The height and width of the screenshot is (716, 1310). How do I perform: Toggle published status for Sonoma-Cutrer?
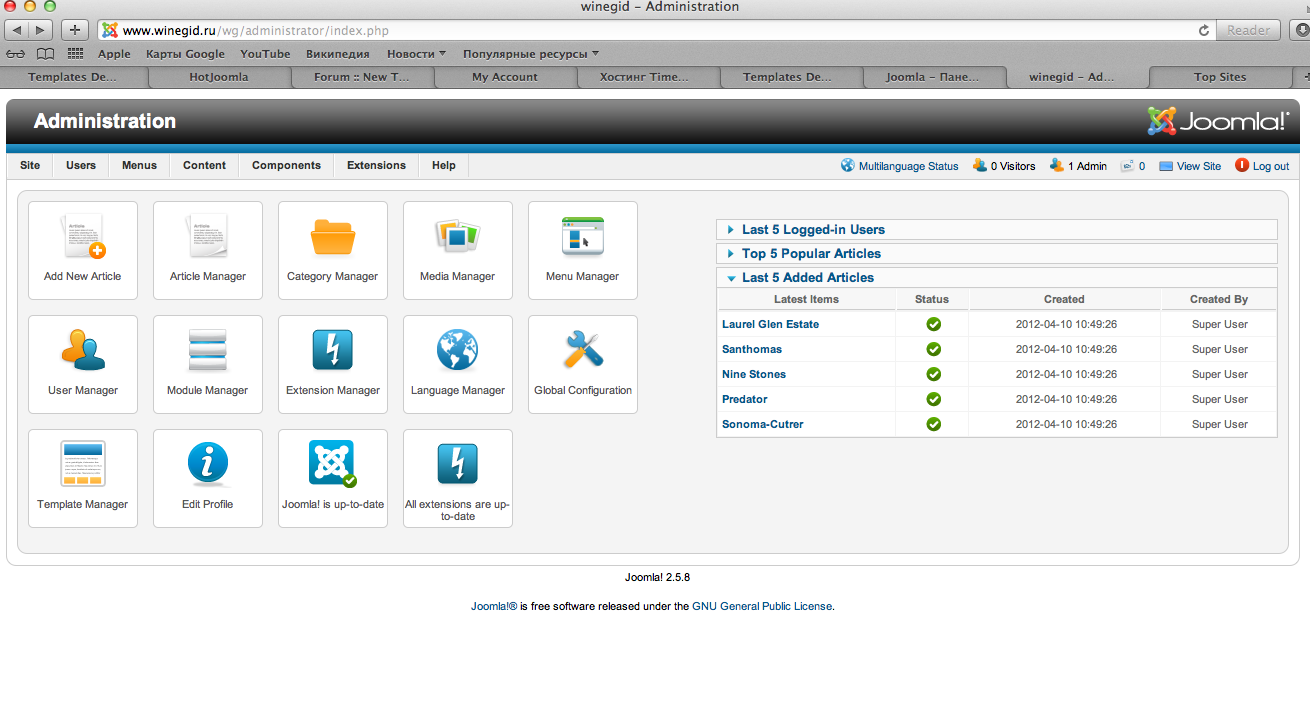tap(933, 424)
